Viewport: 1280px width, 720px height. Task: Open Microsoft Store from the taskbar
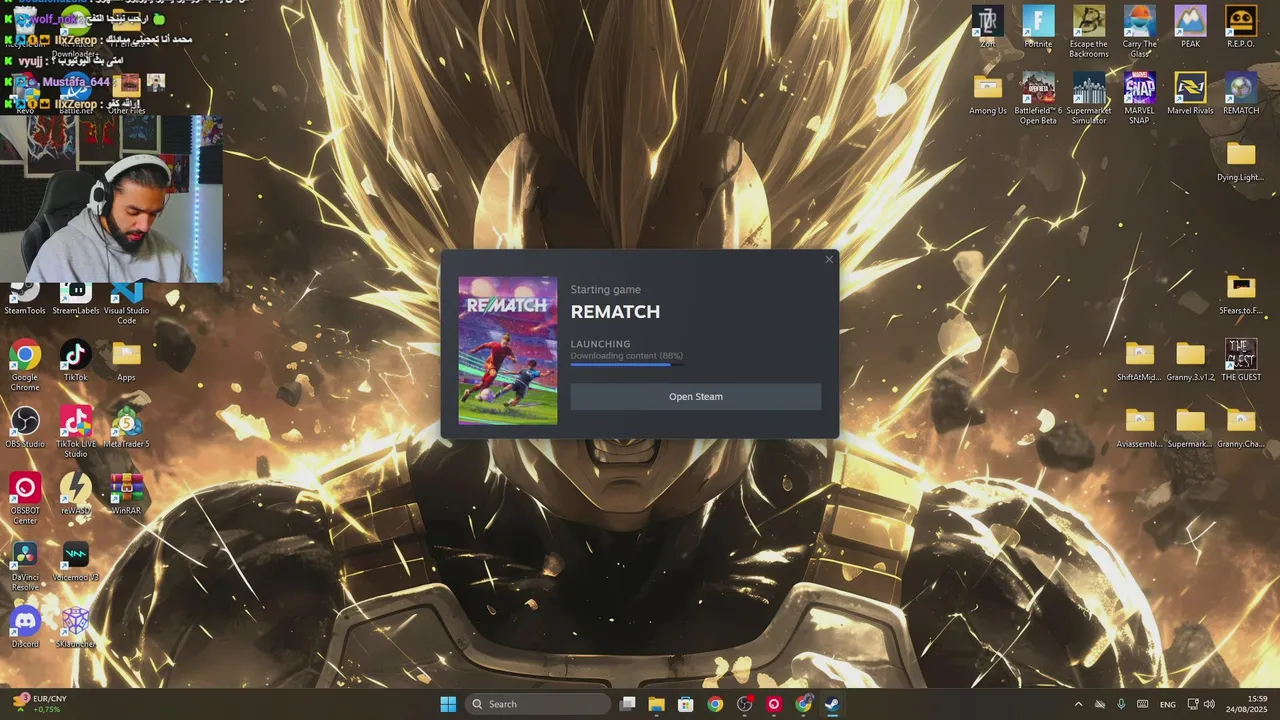[x=685, y=704]
